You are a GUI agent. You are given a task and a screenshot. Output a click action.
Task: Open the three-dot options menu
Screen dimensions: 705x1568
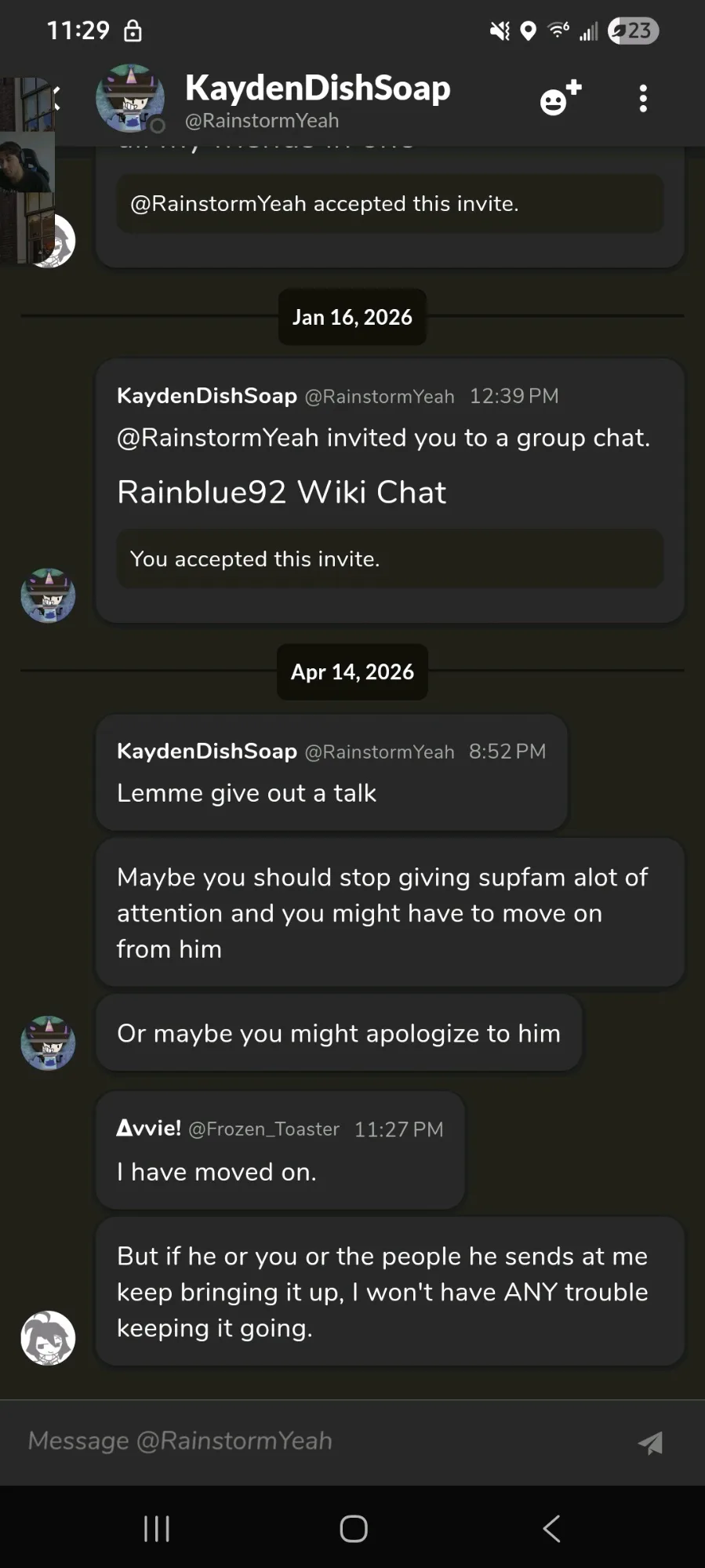[643, 98]
